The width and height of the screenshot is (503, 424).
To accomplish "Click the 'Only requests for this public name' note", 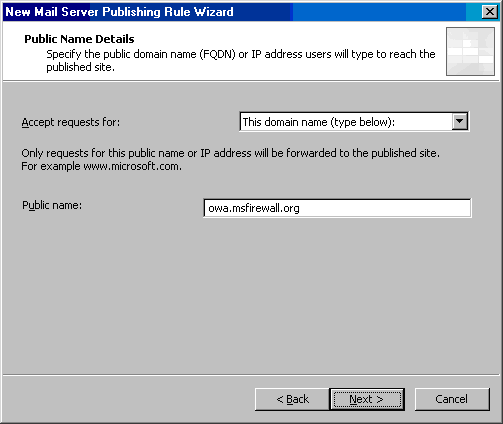I will (230, 153).
